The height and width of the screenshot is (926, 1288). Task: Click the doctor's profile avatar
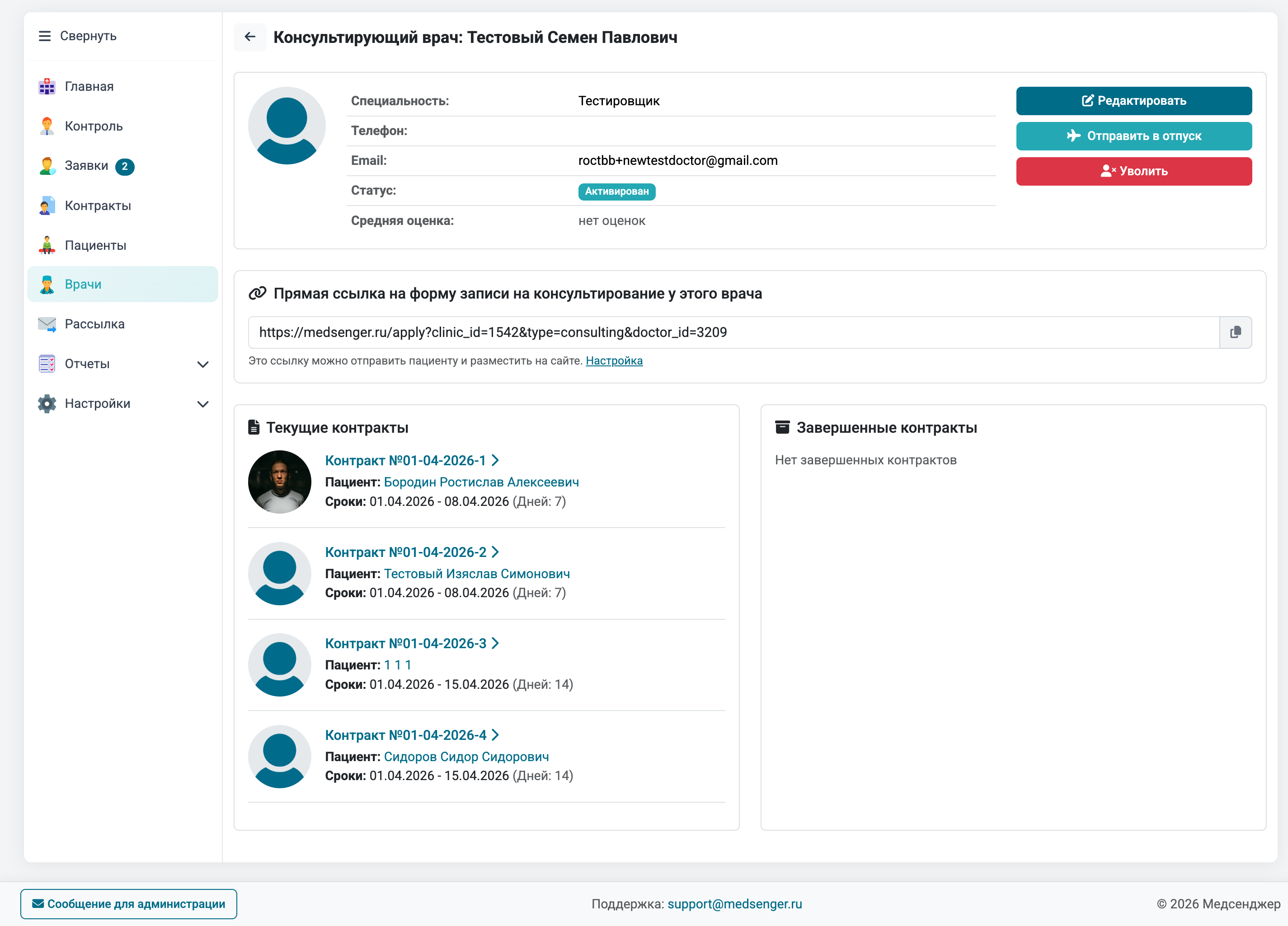tap(287, 126)
